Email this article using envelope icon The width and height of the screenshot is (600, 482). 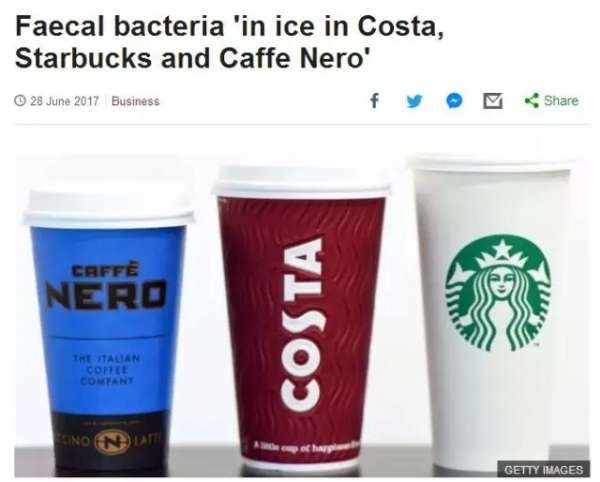492,101
